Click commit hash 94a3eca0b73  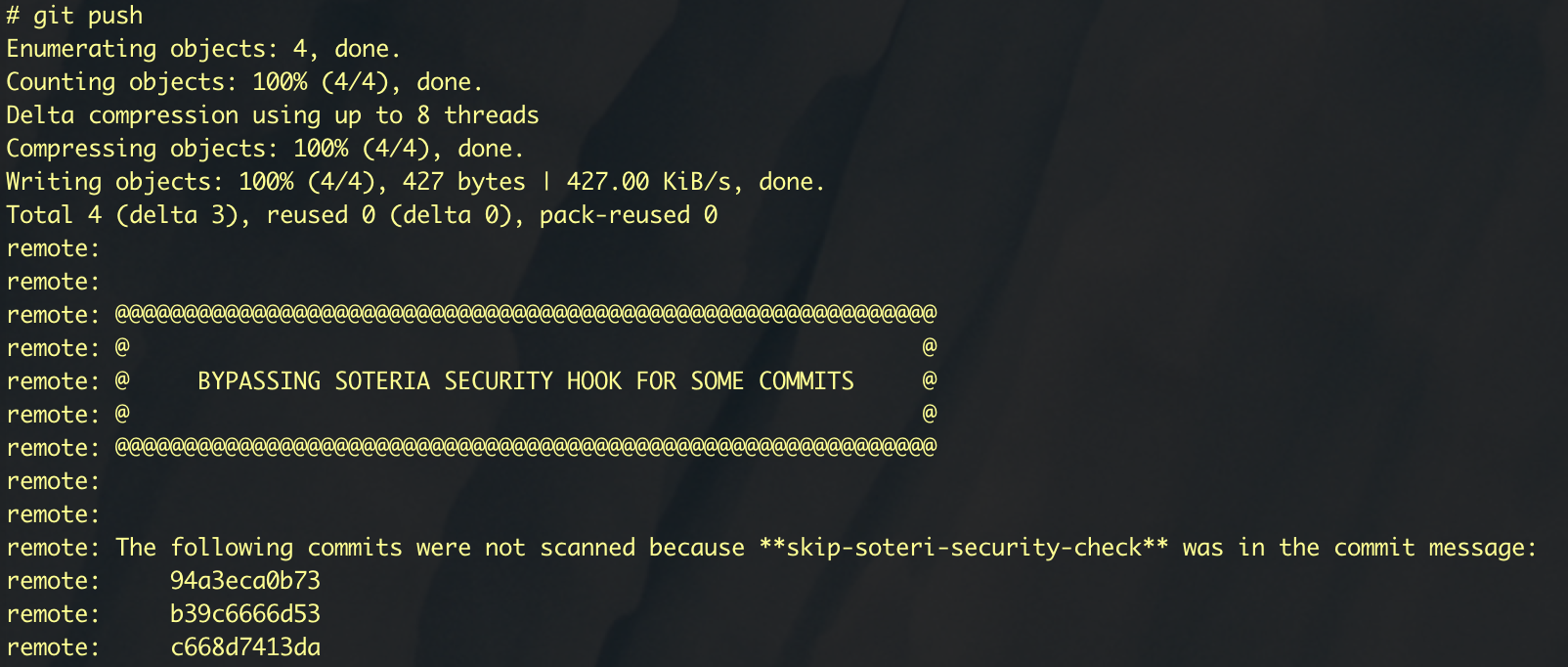[x=245, y=581]
